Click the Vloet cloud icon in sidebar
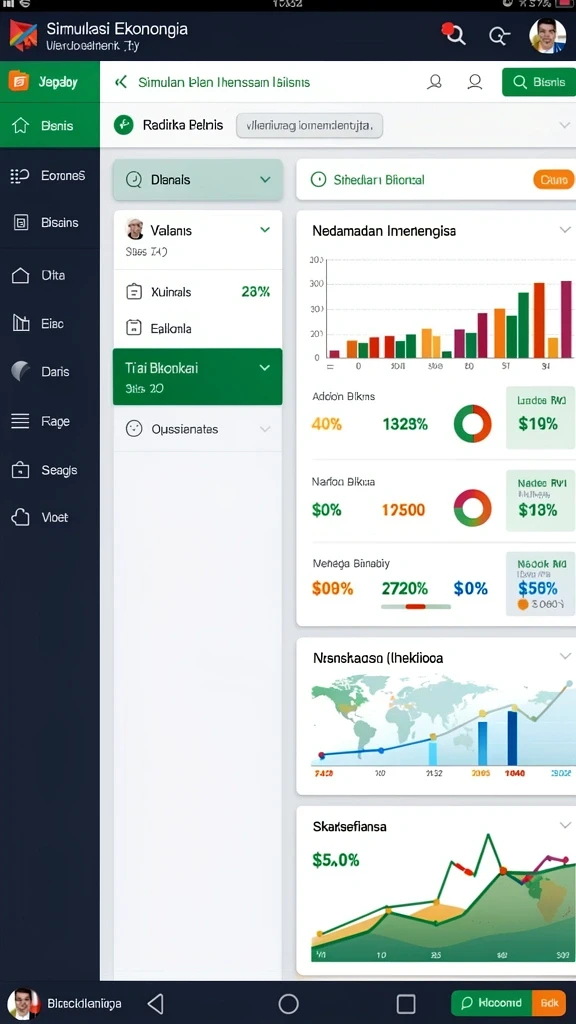Screen dimensions: 576x1024 (20, 517)
